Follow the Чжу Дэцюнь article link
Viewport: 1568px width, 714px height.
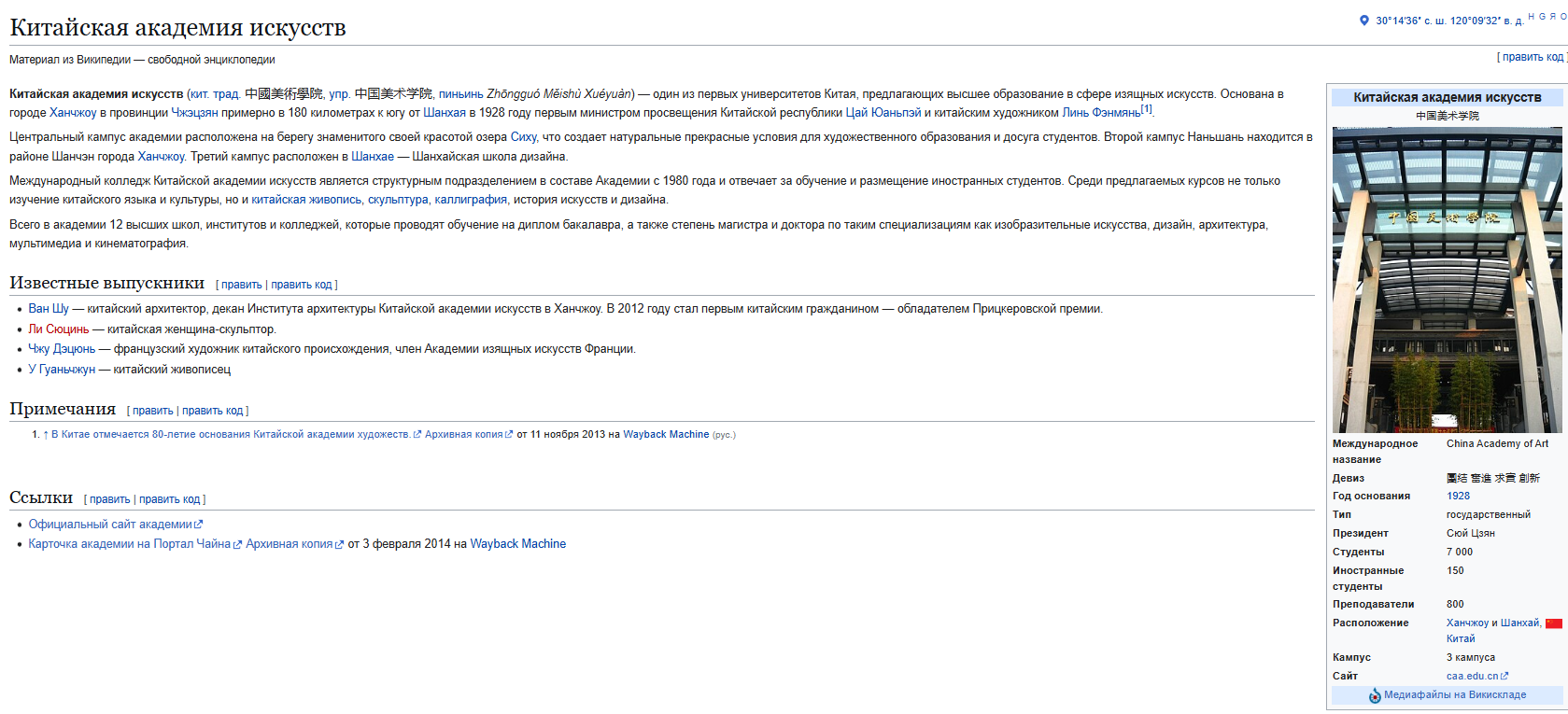tap(62, 349)
